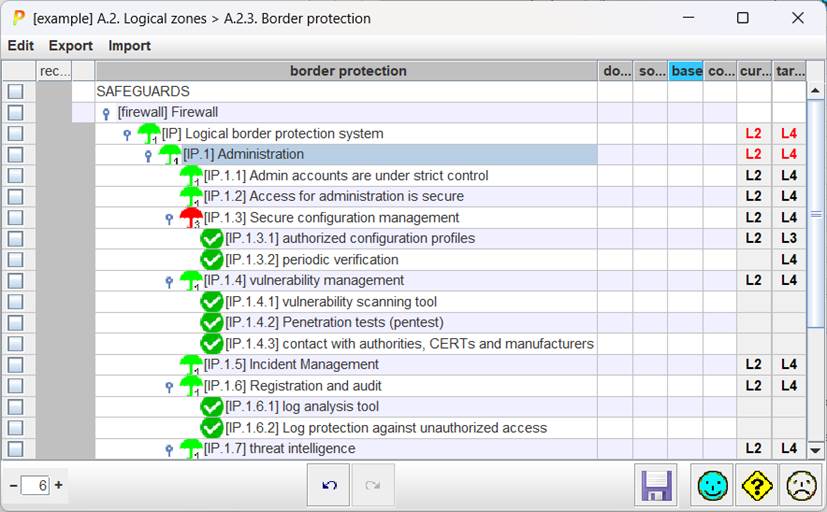
Task: Collapse the [IP.1.4] vulnerability management node
Action: tap(169, 282)
